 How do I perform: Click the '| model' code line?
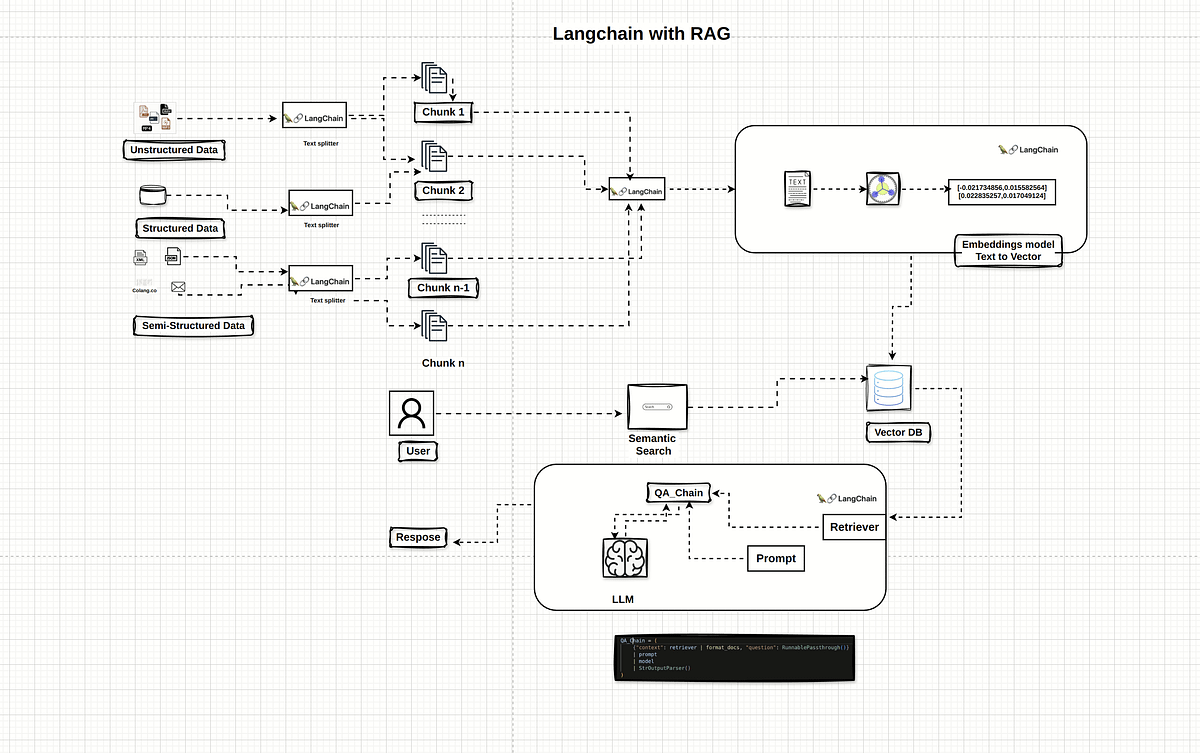[x=644, y=661]
